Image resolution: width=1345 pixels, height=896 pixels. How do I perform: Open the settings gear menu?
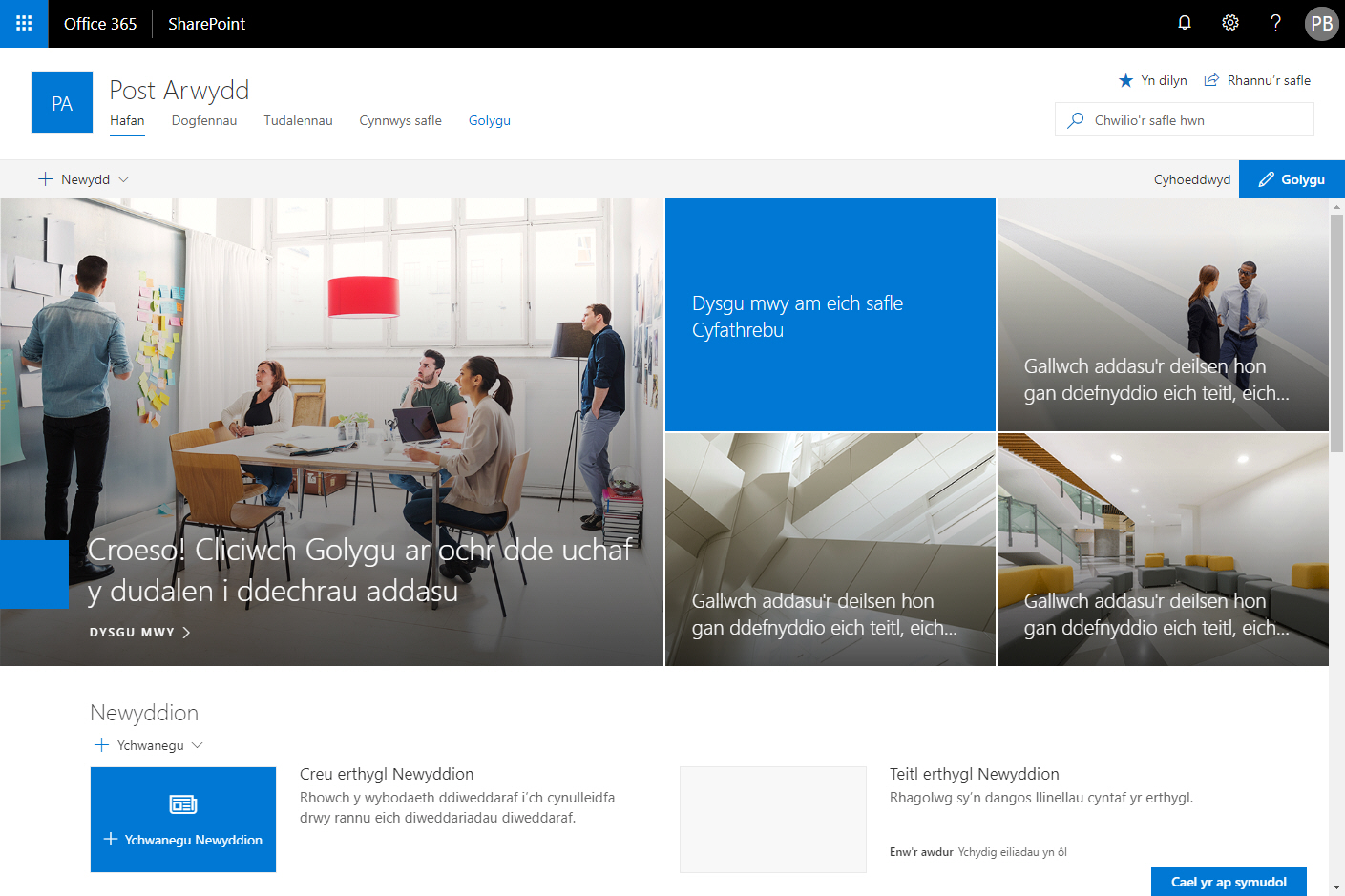click(1230, 23)
